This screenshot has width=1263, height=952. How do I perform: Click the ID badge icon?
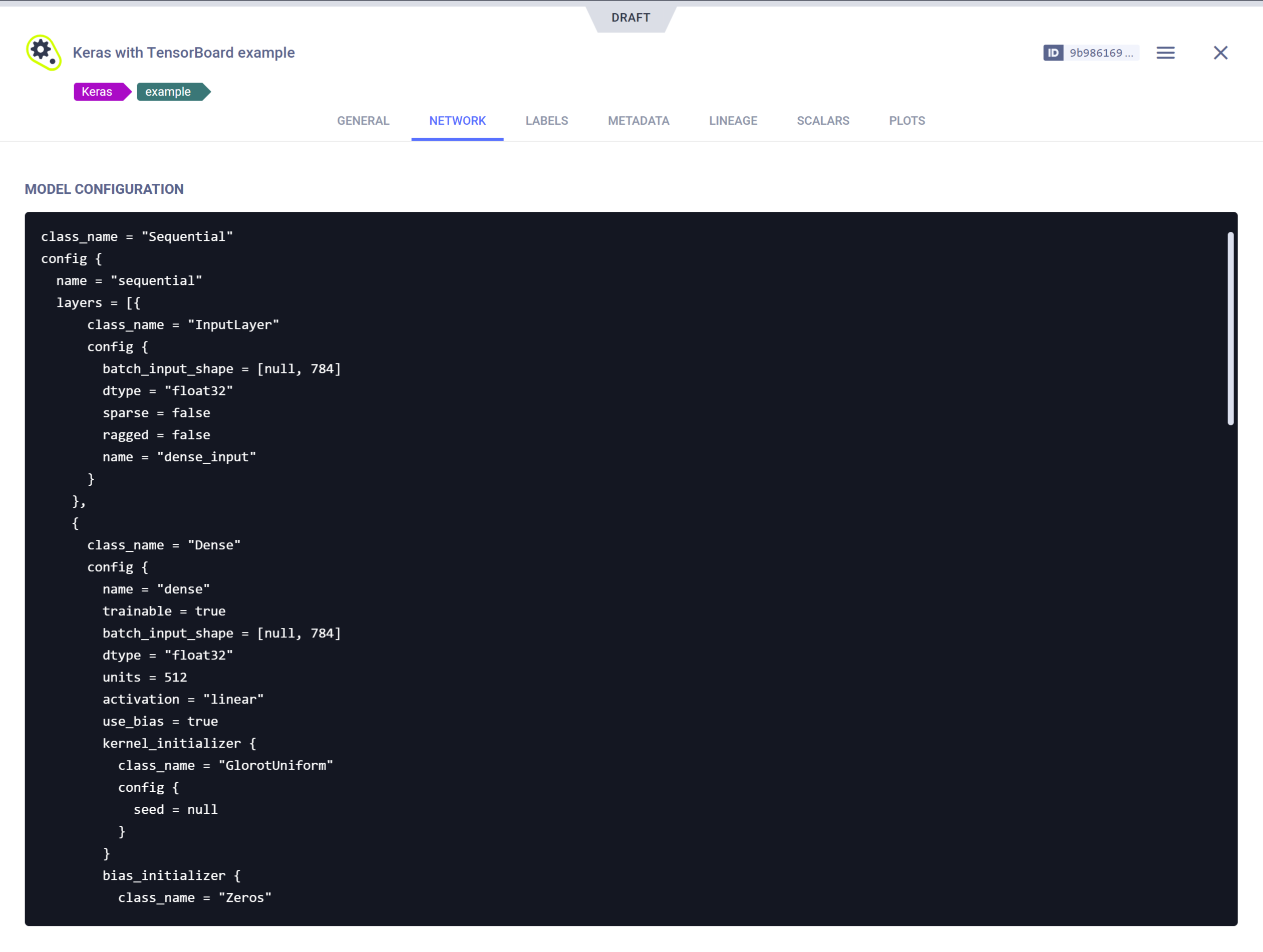coord(1054,53)
